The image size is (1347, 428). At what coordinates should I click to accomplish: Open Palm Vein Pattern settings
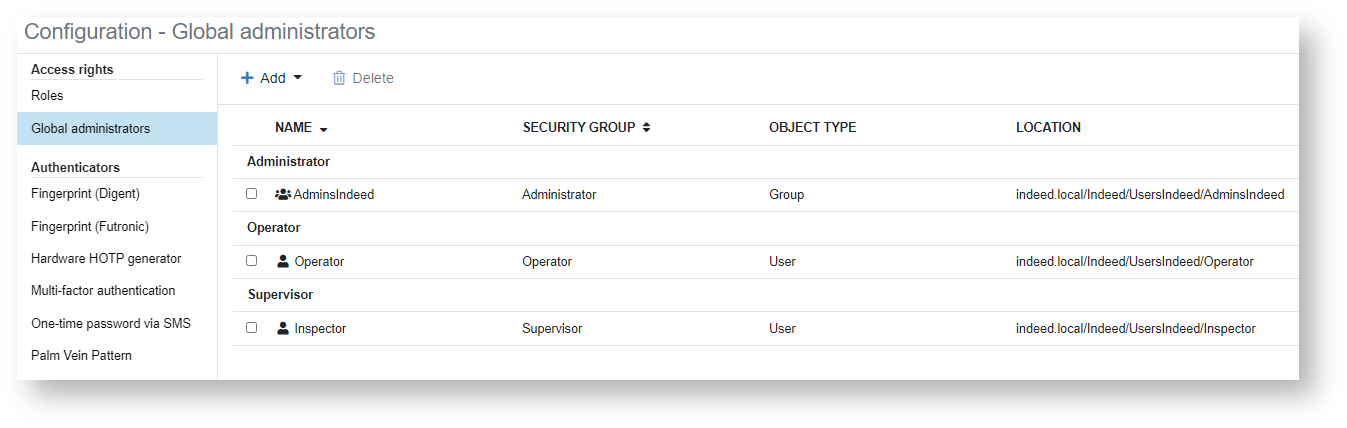[x=81, y=356]
